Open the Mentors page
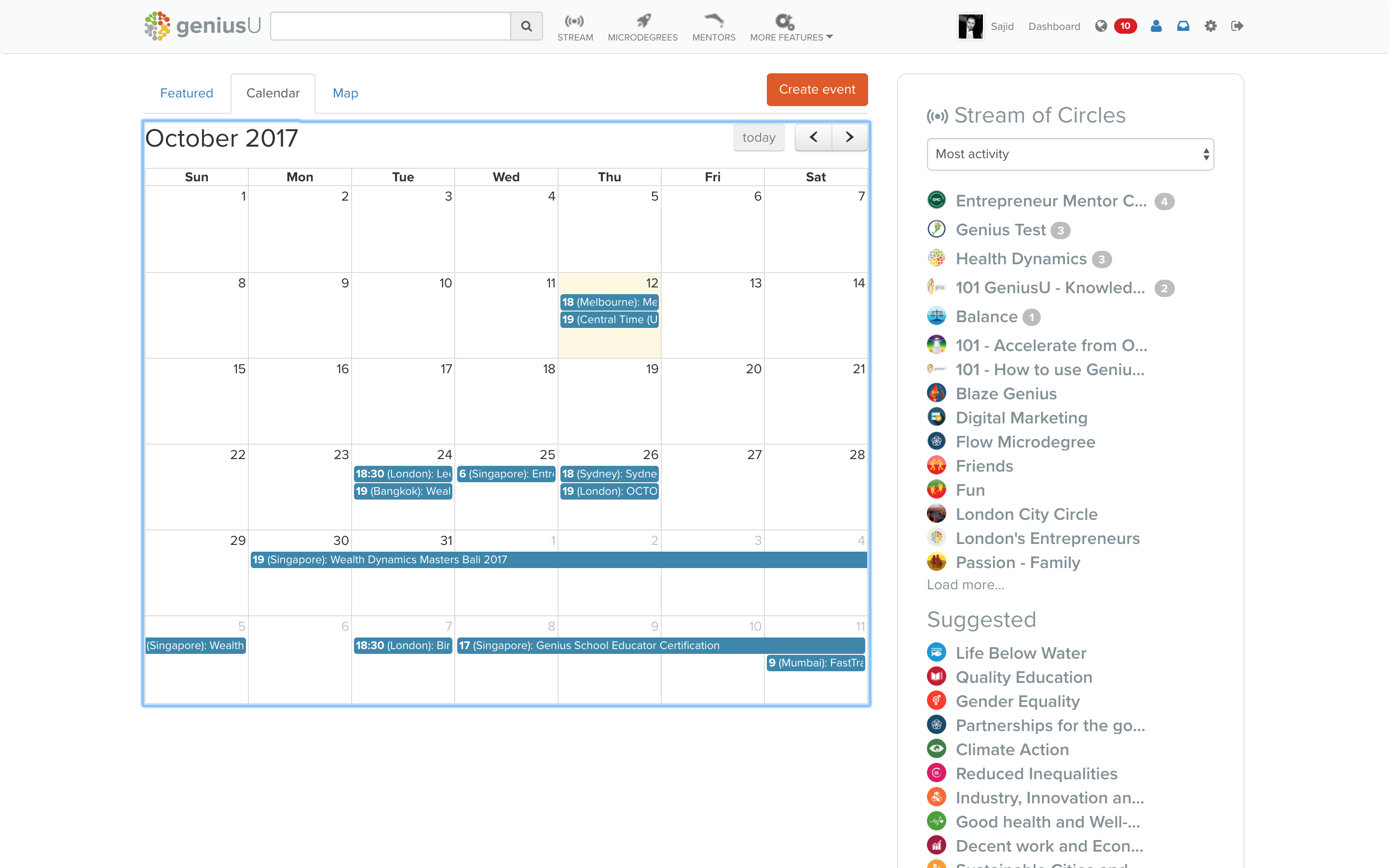The image size is (1389, 868). coord(713,27)
